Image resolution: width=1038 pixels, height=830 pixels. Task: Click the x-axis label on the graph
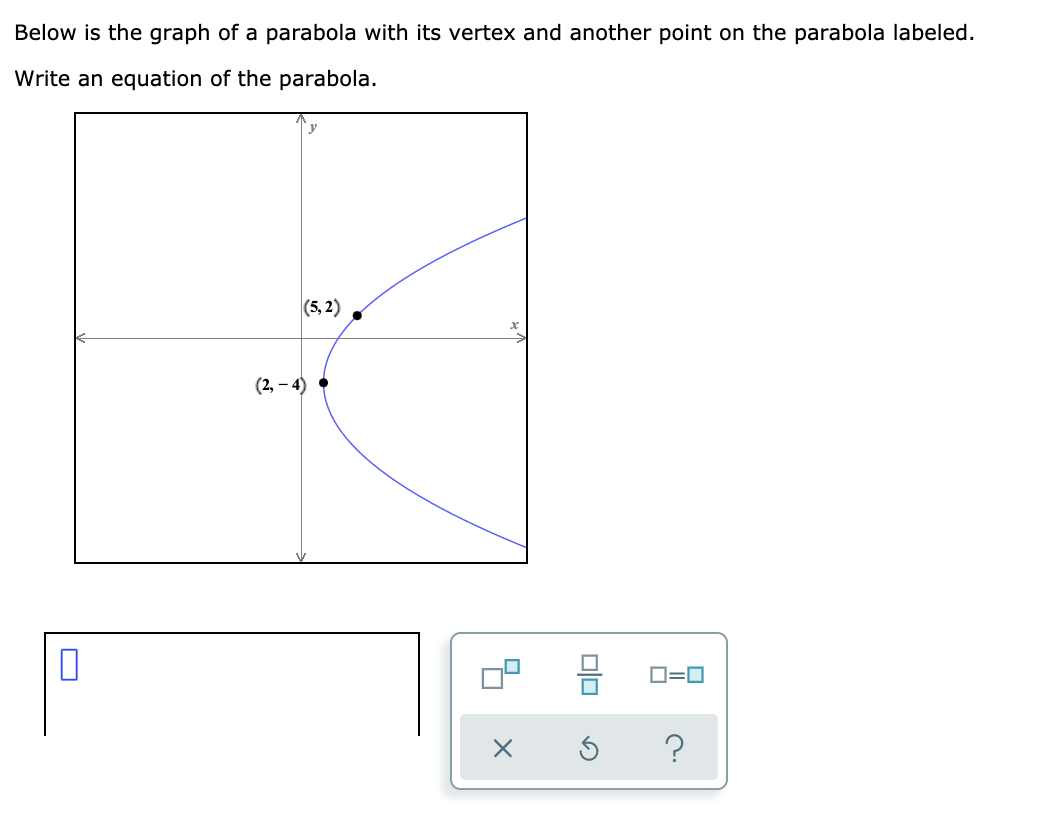[x=512, y=323]
